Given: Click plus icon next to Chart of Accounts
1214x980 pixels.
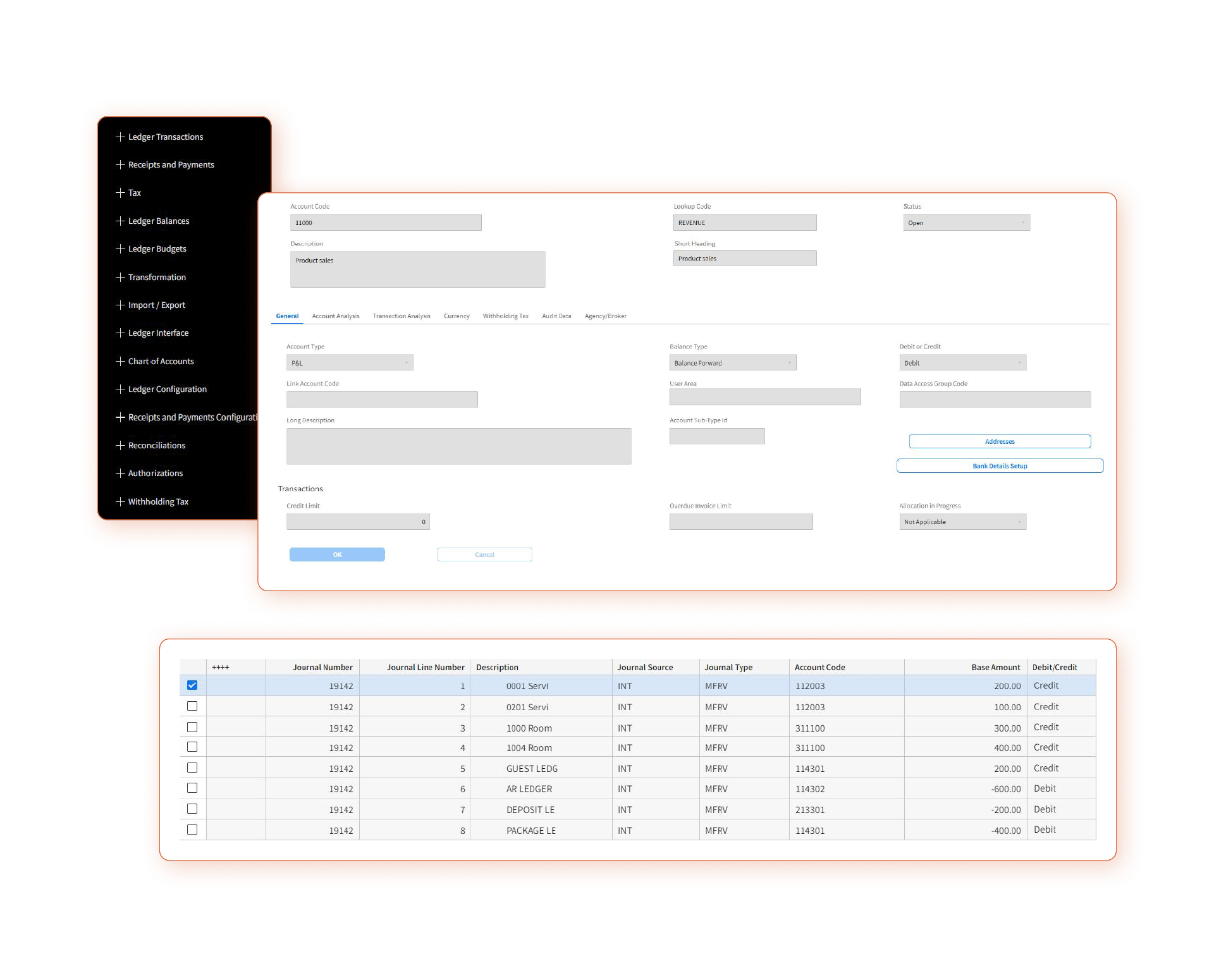Looking at the screenshot, I should [120, 361].
